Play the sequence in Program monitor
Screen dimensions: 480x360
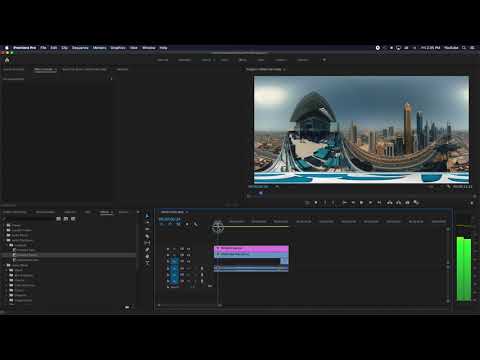[361, 202]
